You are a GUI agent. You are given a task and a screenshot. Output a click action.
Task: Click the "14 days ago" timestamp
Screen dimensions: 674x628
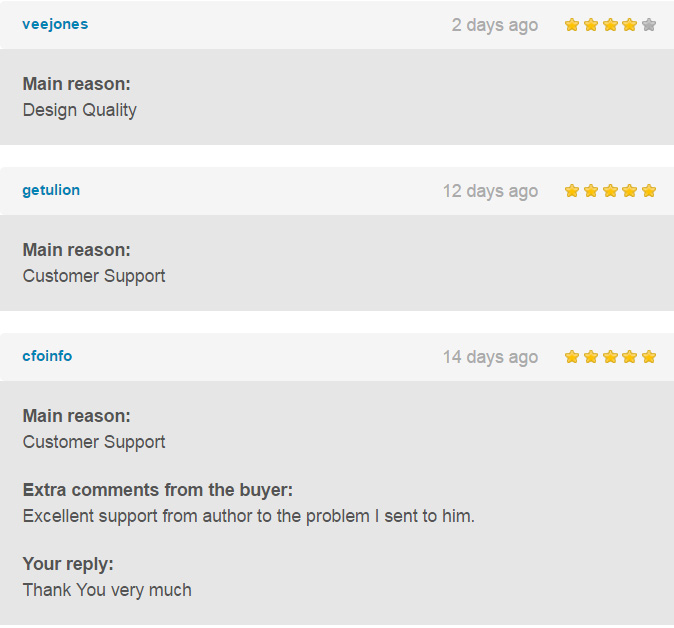tap(490, 357)
